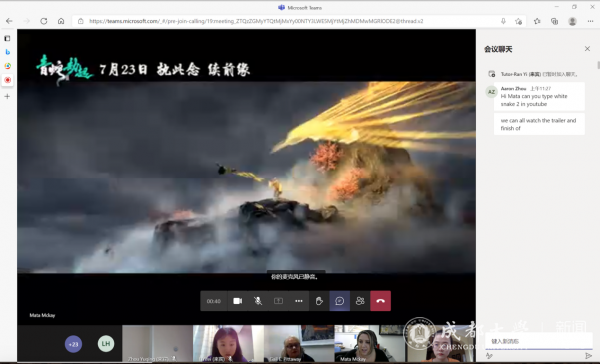Refresh the browser page
The width and height of the screenshot is (600, 364).
44,21
